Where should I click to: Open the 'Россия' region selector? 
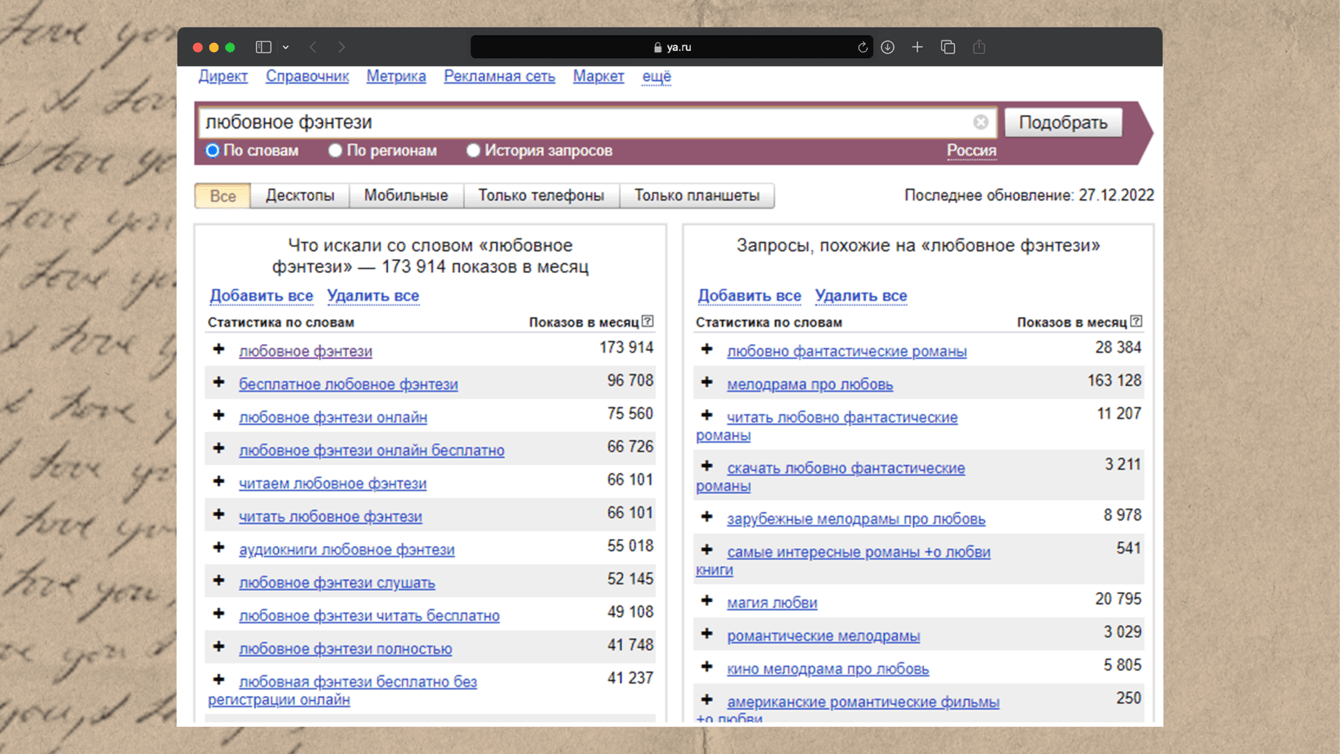point(971,151)
